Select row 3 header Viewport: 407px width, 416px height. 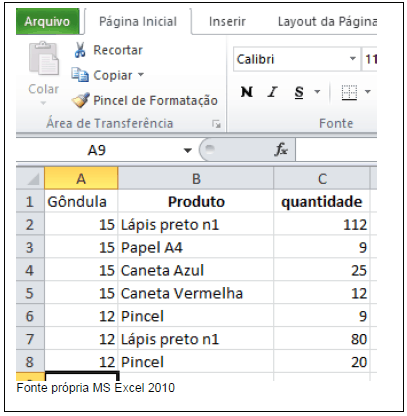(x=30, y=248)
